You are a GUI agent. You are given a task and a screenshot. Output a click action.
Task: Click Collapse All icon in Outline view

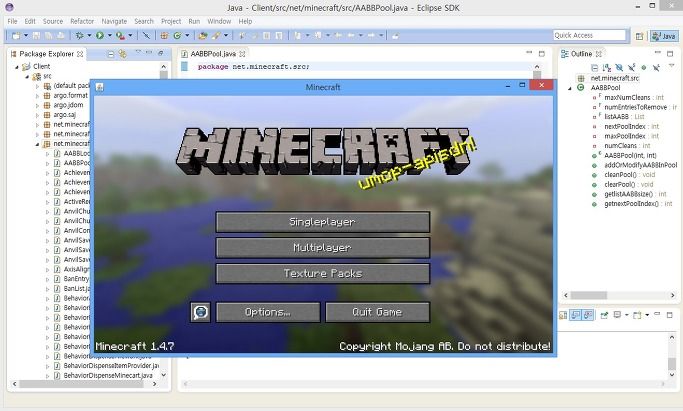point(594,67)
